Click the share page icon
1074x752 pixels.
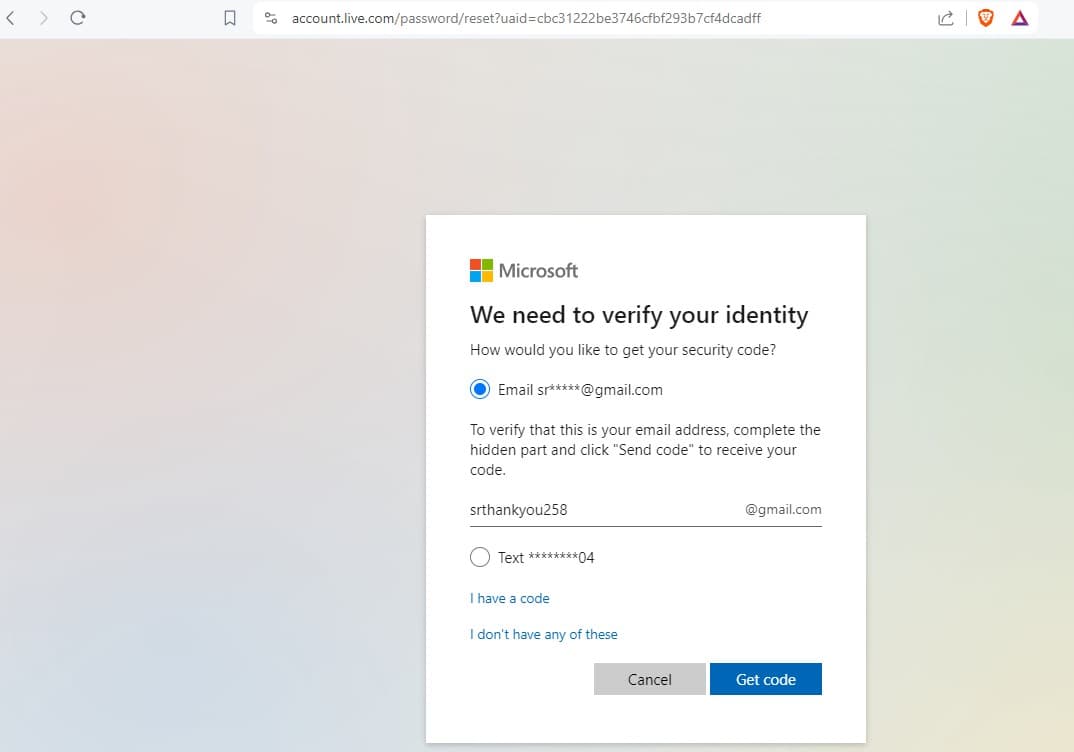(x=946, y=18)
